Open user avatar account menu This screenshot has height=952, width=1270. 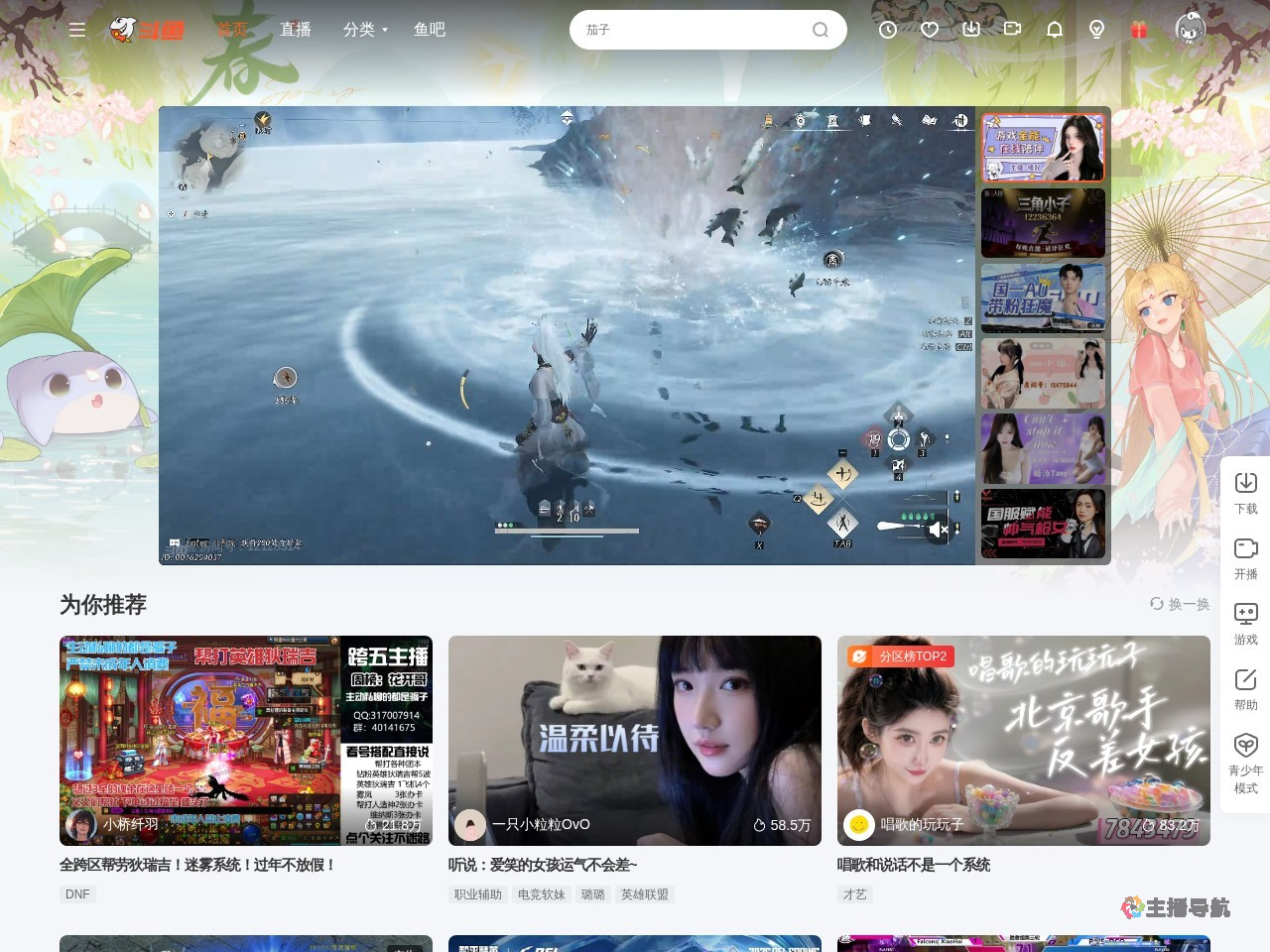coord(1190,29)
